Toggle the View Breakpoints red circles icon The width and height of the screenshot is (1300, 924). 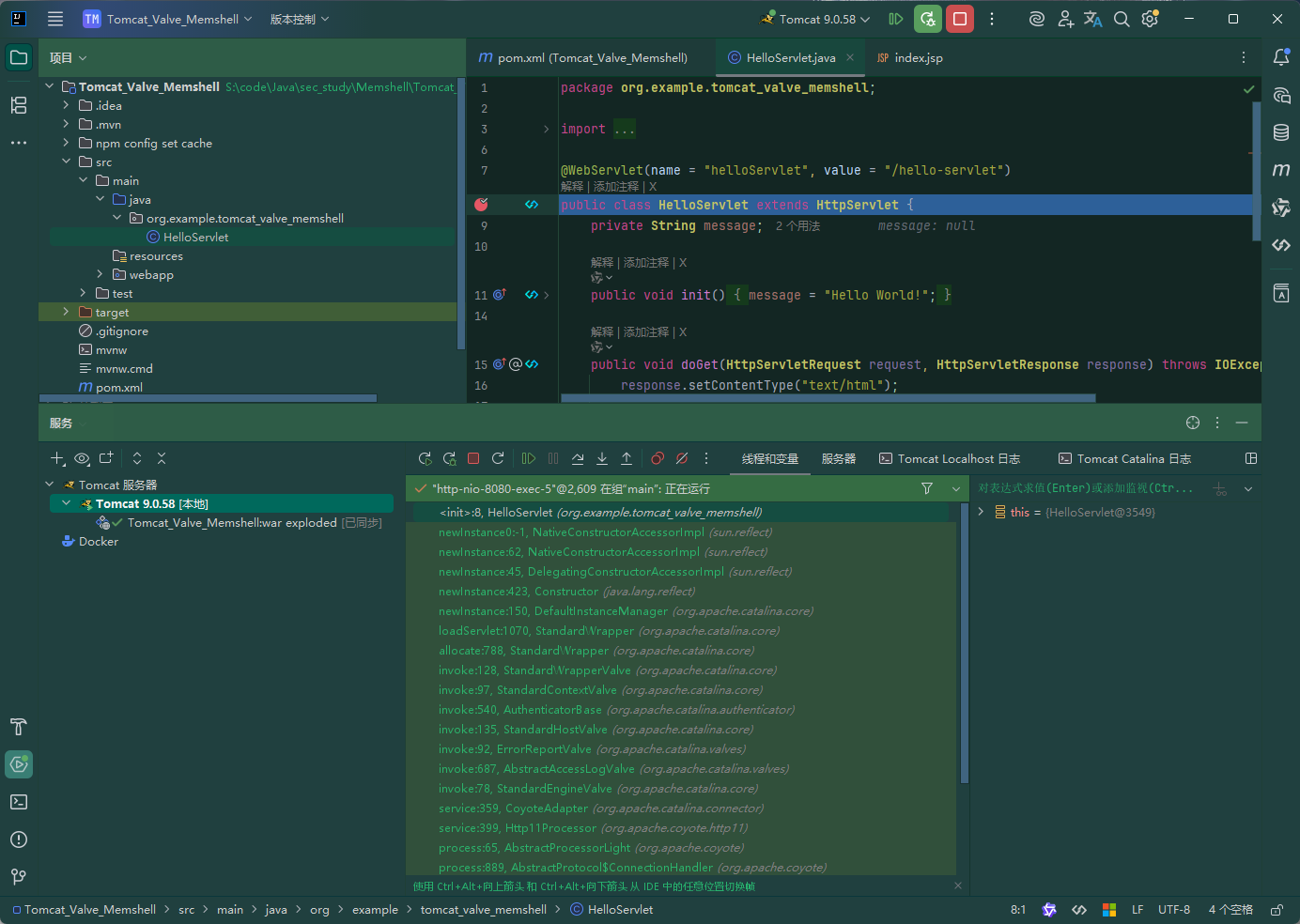tap(658, 459)
